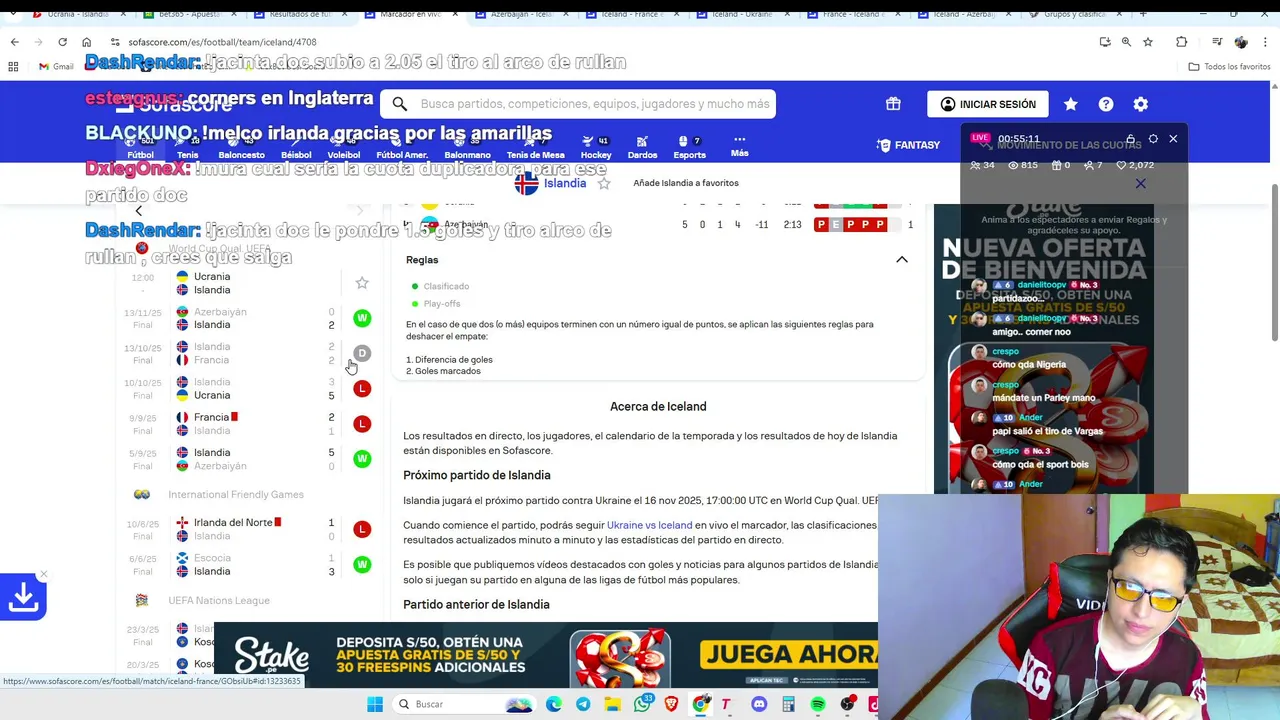Add Islandia to favorites with star
The image size is (1280, 720).
604,183
